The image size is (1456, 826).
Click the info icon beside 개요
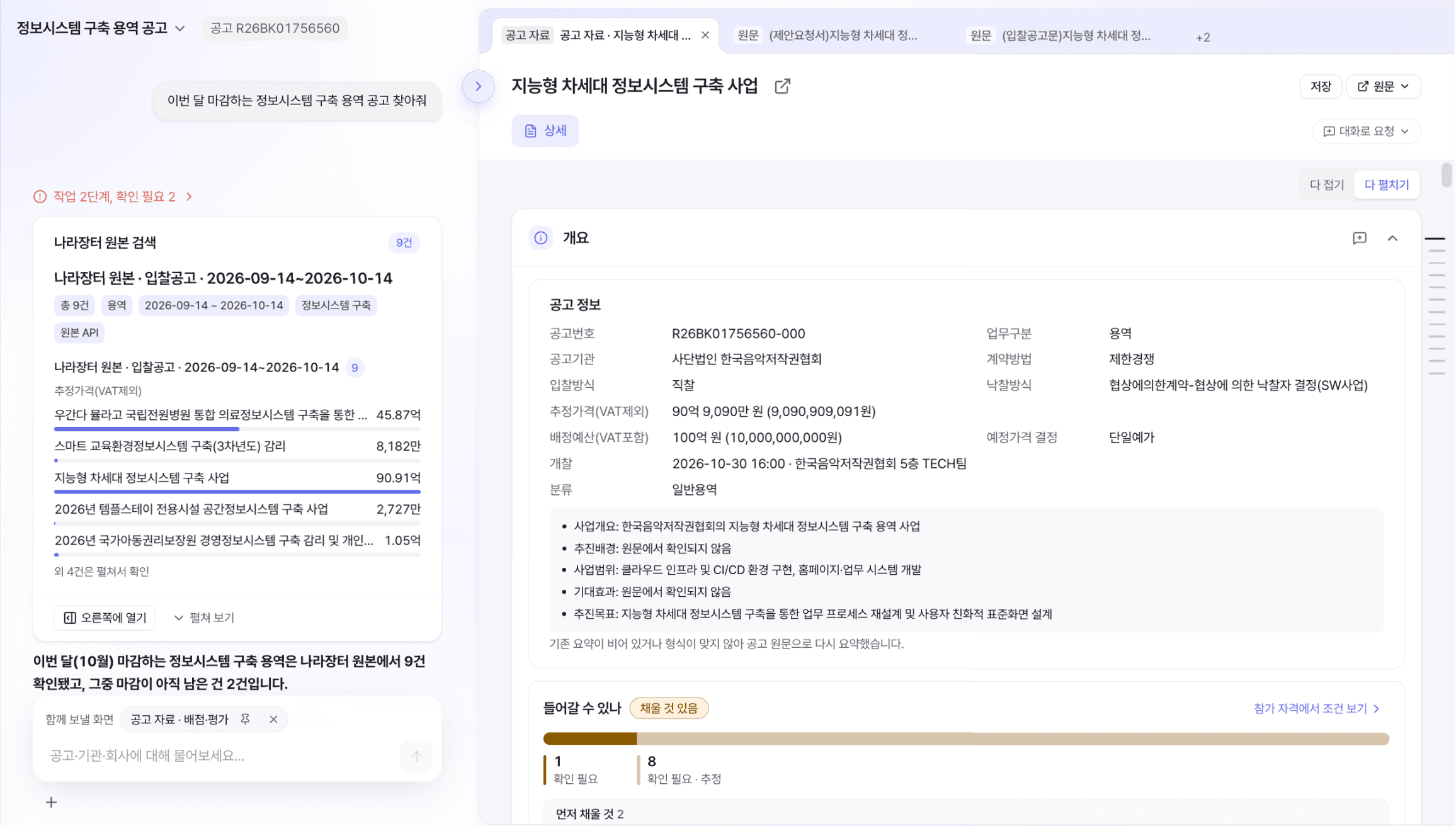point(540,238)
